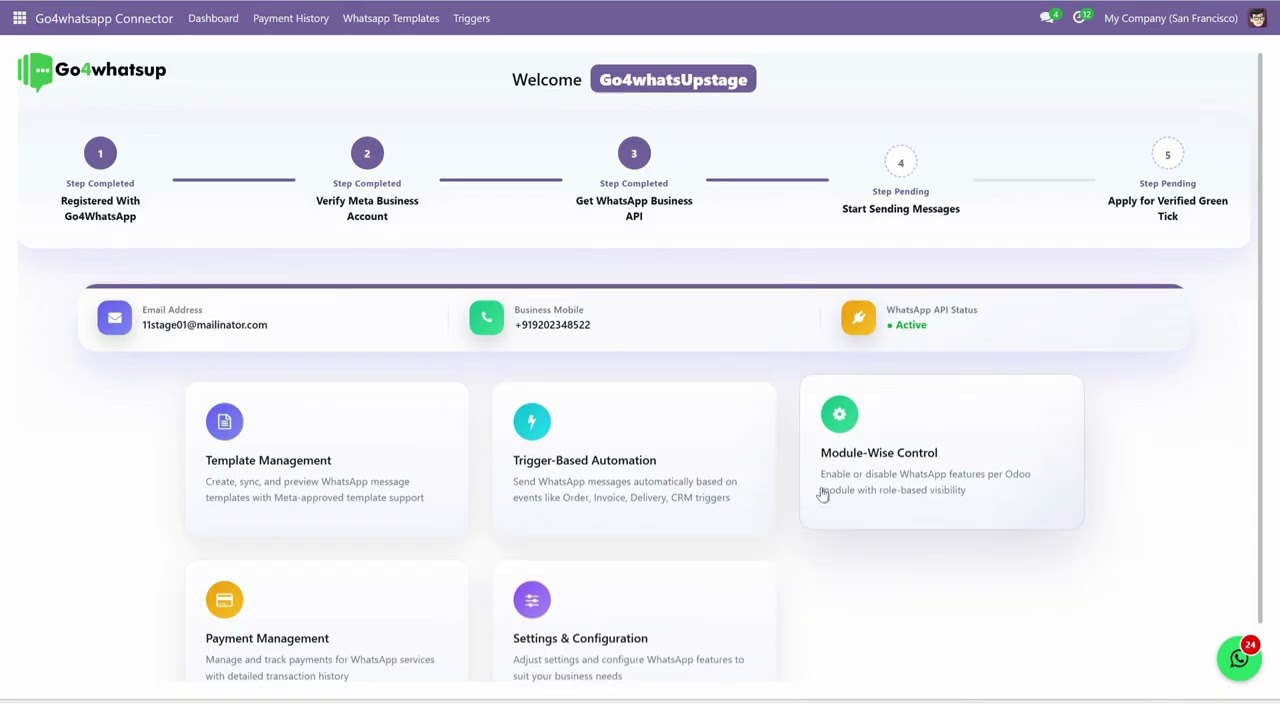The height and width of the screenshot is (720, 1280).
Task: Open the Template Management card title
Action: (268, 460)
